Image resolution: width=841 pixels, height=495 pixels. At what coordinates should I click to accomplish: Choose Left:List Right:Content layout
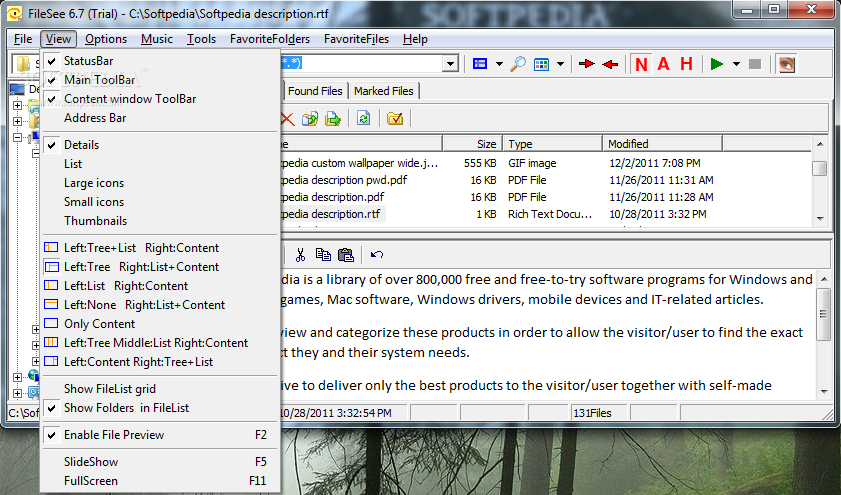(160, 286)
